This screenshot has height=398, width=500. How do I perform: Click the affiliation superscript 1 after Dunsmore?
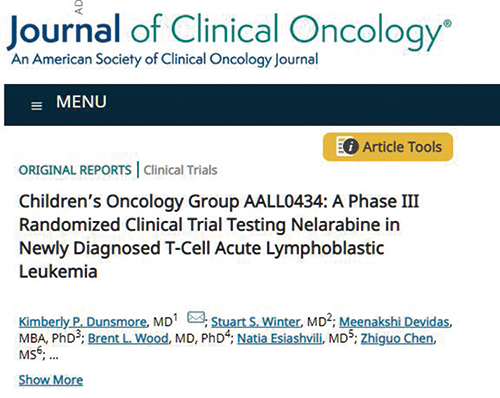[175, 317]
